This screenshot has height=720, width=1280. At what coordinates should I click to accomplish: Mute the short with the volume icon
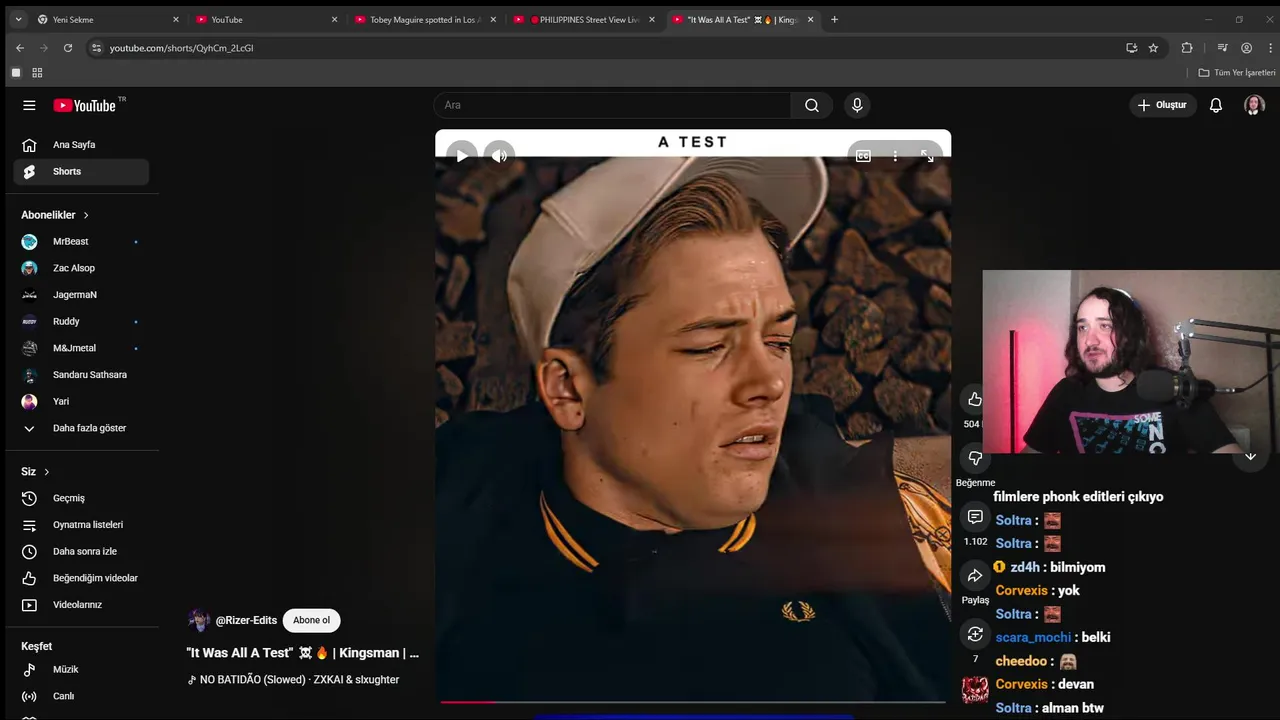tap(499, 156)
